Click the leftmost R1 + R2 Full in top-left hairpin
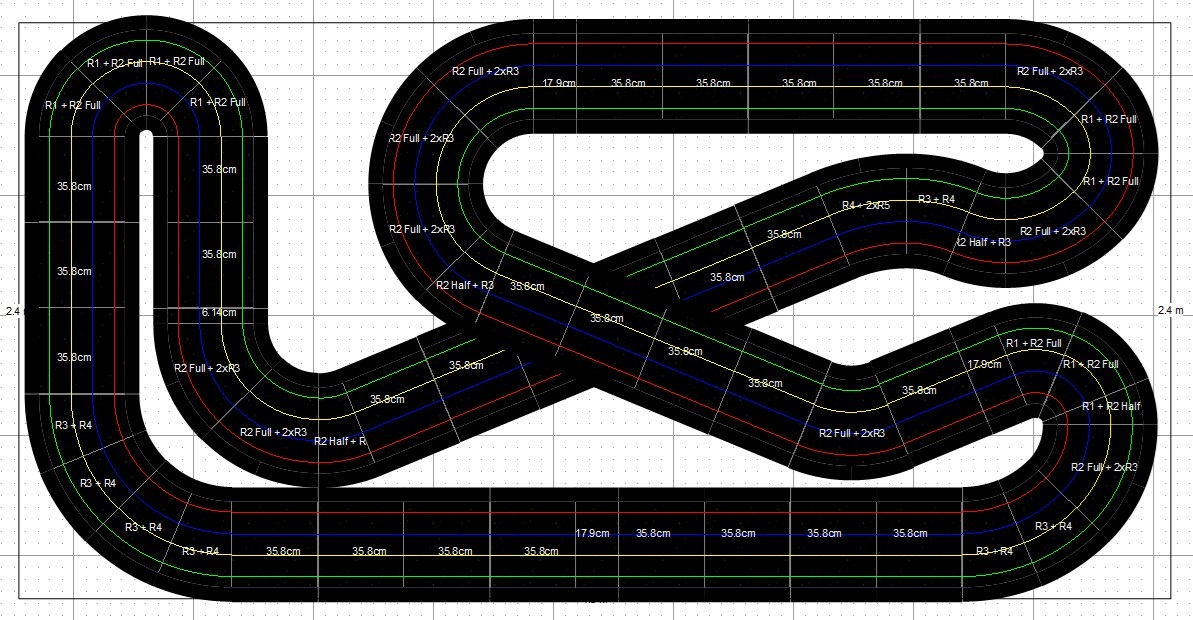The height and width of the screenshot is (620, 1193). coord(72,105)
